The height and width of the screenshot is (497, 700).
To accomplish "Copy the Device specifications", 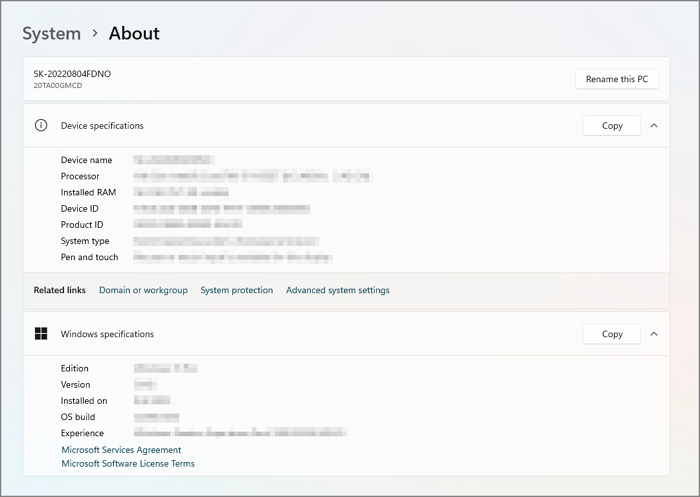I will (612, 126).
